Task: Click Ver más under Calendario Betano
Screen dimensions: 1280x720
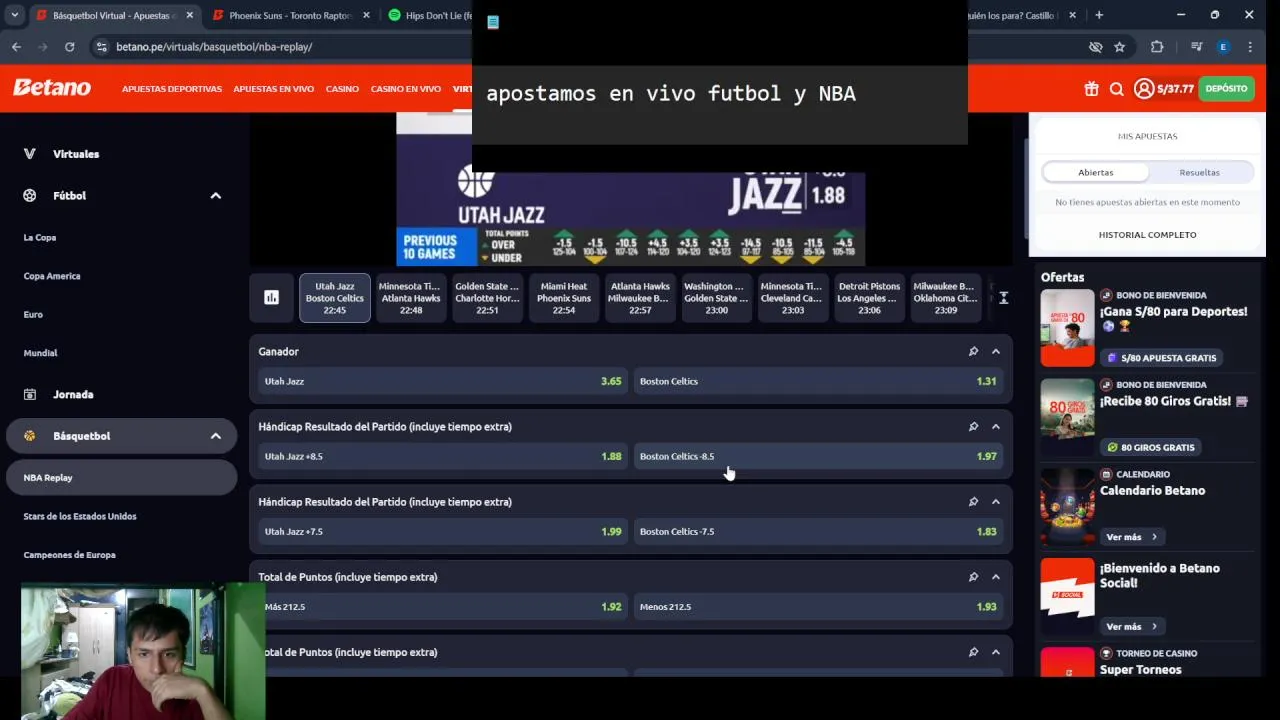Action: click(1131, 537)
